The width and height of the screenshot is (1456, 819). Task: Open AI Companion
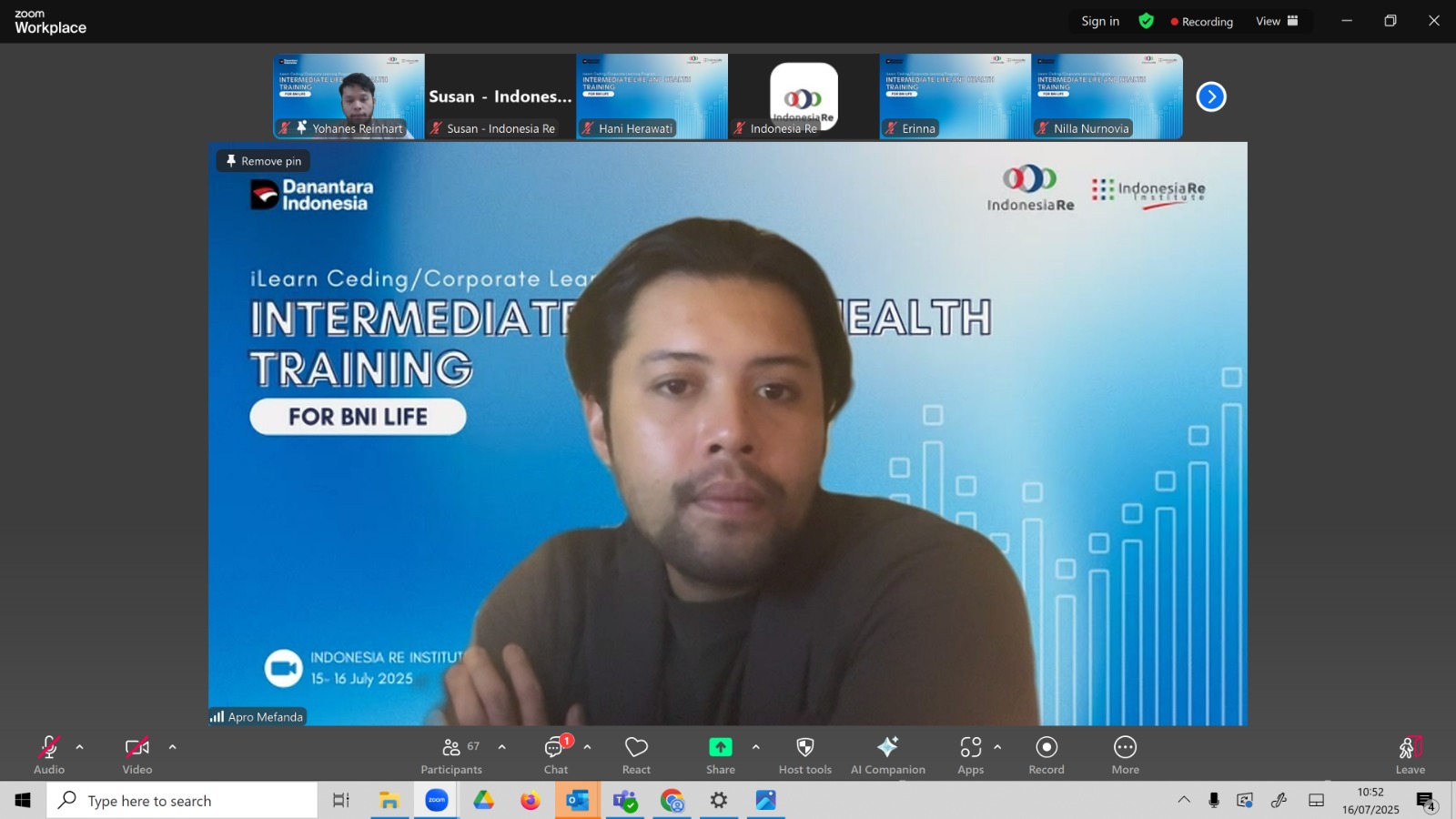(888, 755)
